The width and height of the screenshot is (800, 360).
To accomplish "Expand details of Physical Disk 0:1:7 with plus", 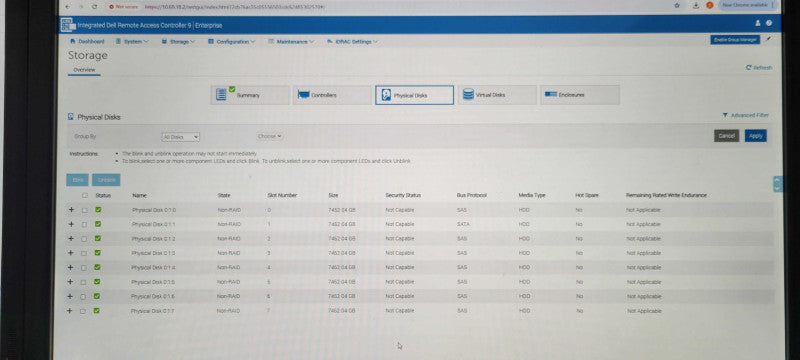I will coord(69,311).
